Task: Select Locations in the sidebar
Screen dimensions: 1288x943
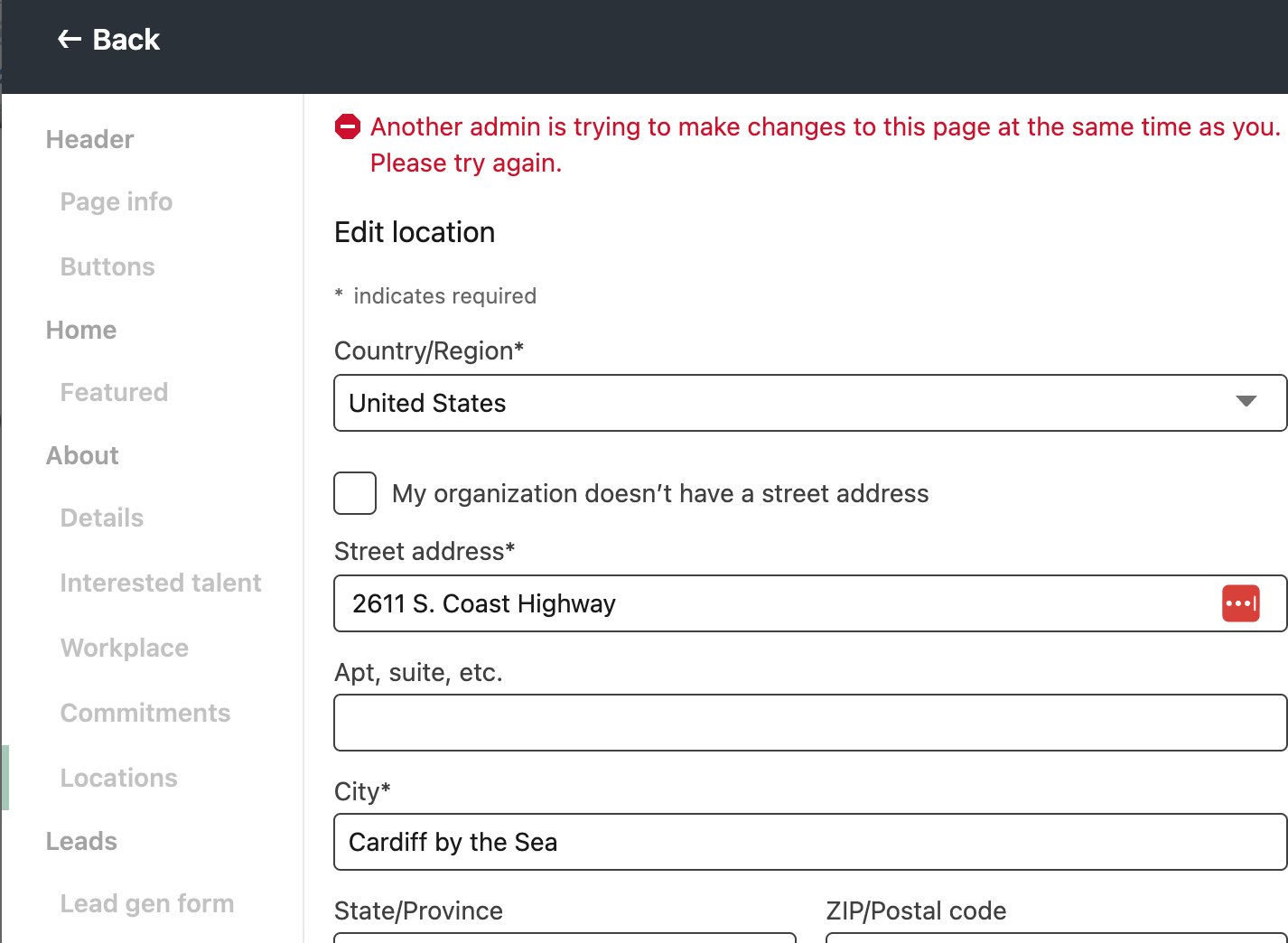Action: [x=119, y=778]
